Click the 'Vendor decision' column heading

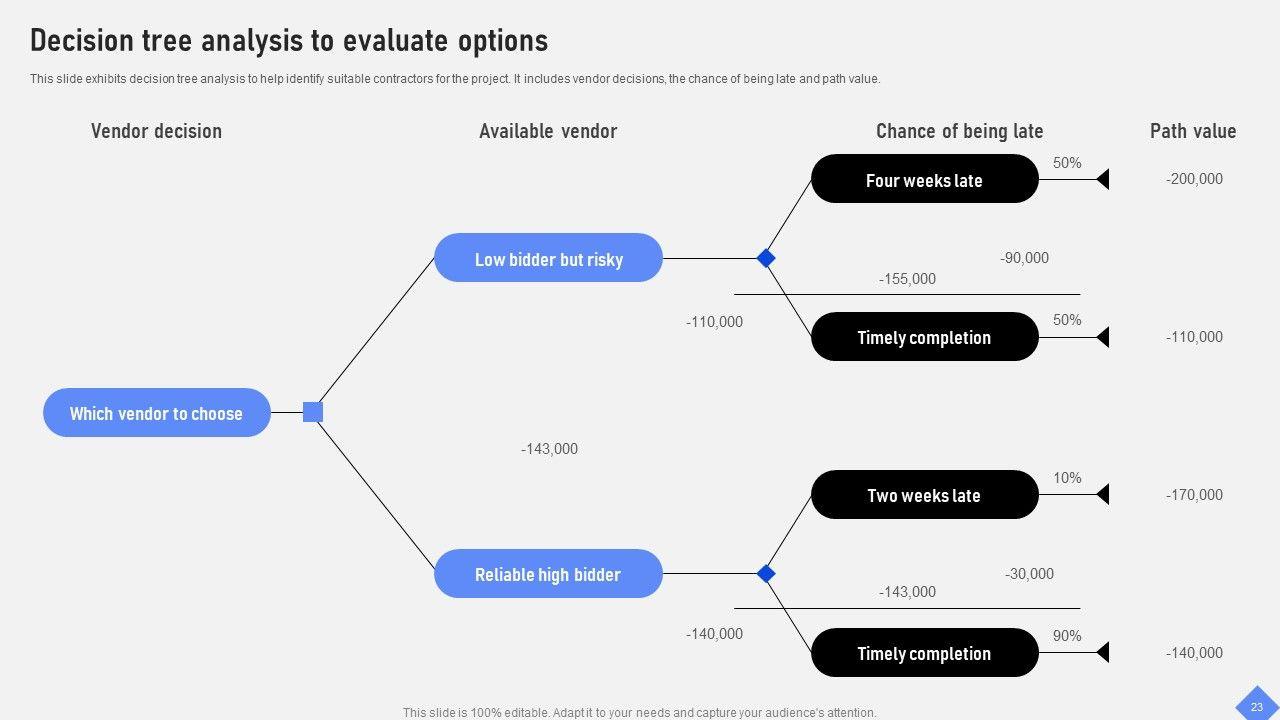click(156, 131)
